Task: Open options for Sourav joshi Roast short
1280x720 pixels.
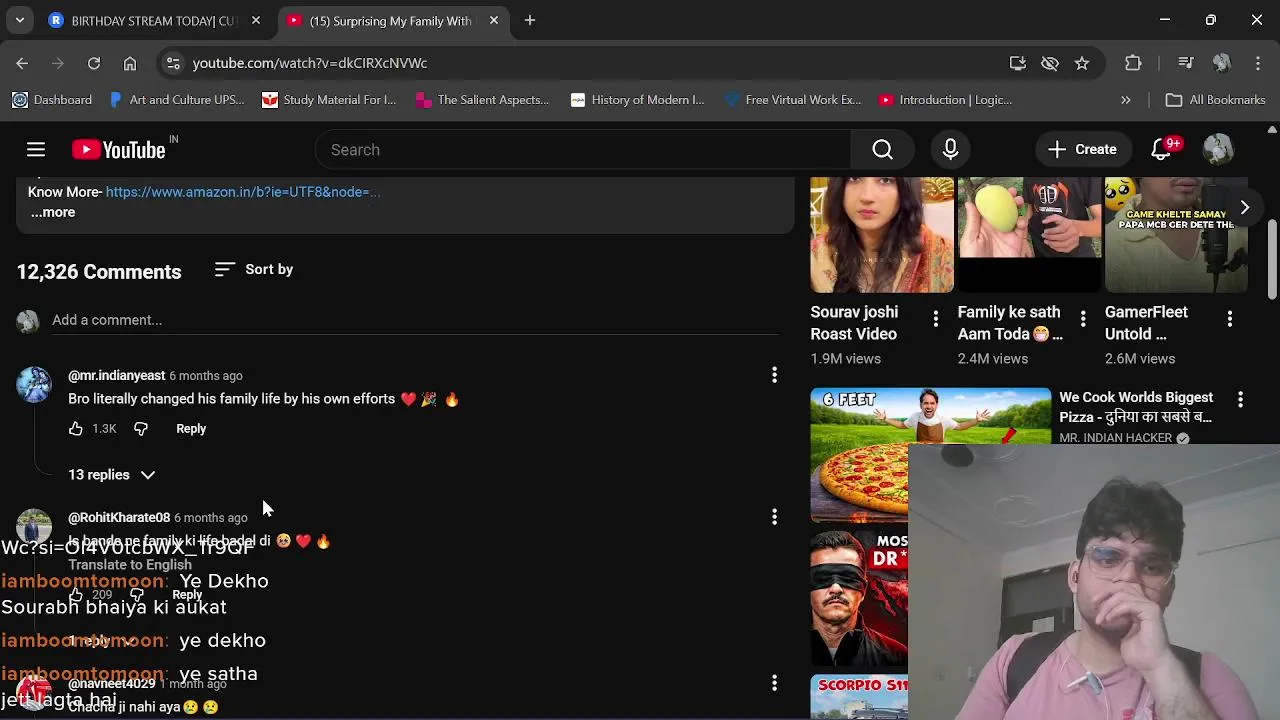Action: 935,319
